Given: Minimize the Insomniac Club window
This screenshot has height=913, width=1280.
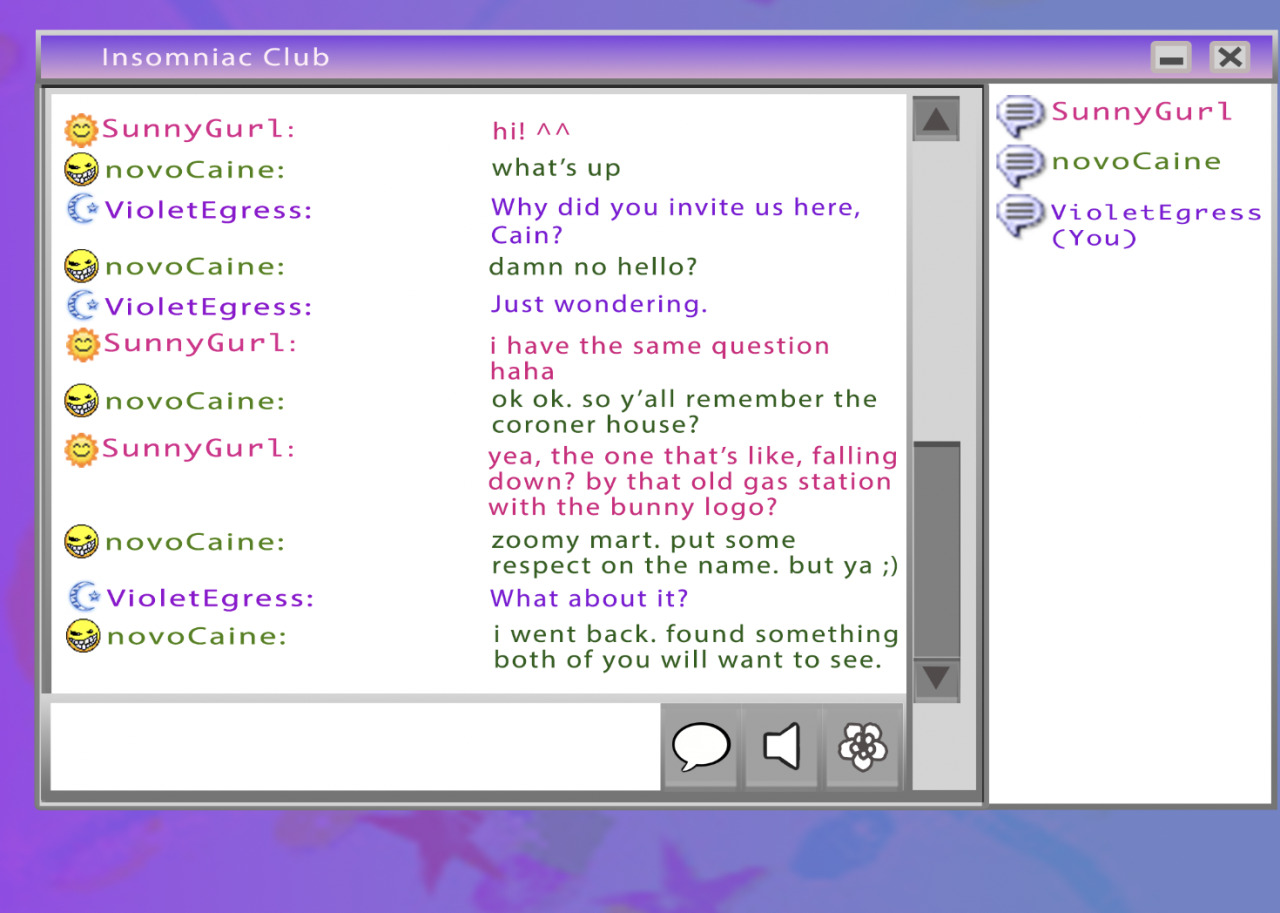Looking at the screenshot, I should pyautogui.click(x=1170, y=58).
